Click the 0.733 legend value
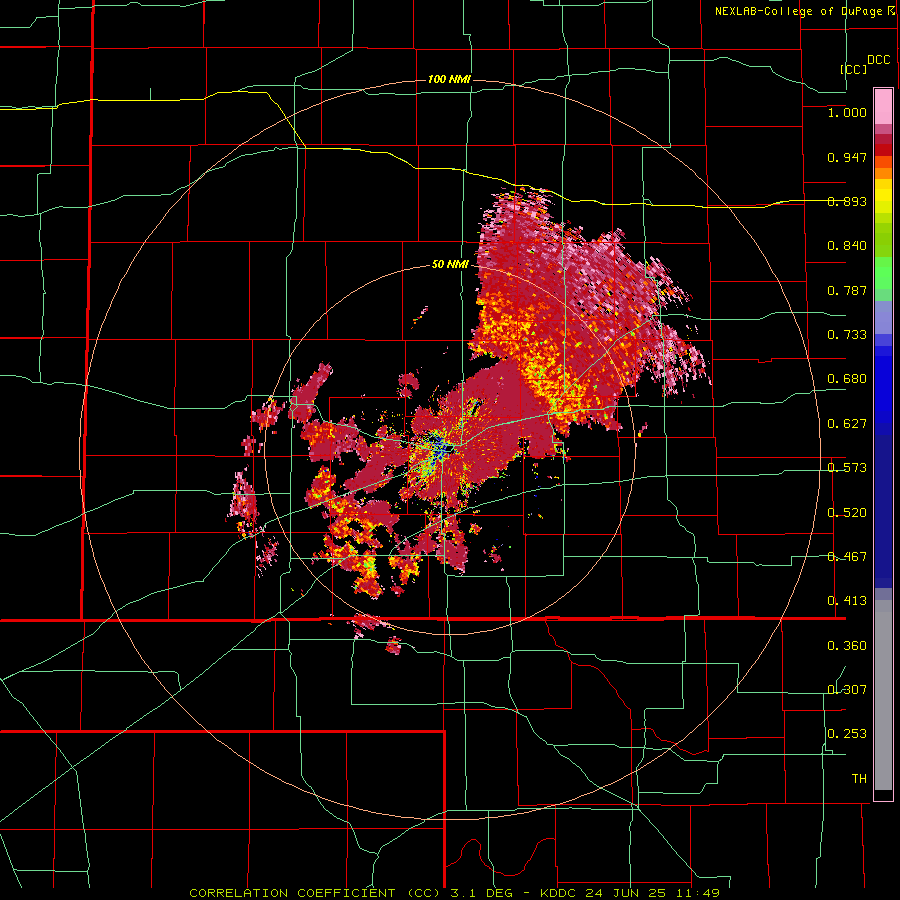This screenshot has height=900, width=900. click(847, 335)
